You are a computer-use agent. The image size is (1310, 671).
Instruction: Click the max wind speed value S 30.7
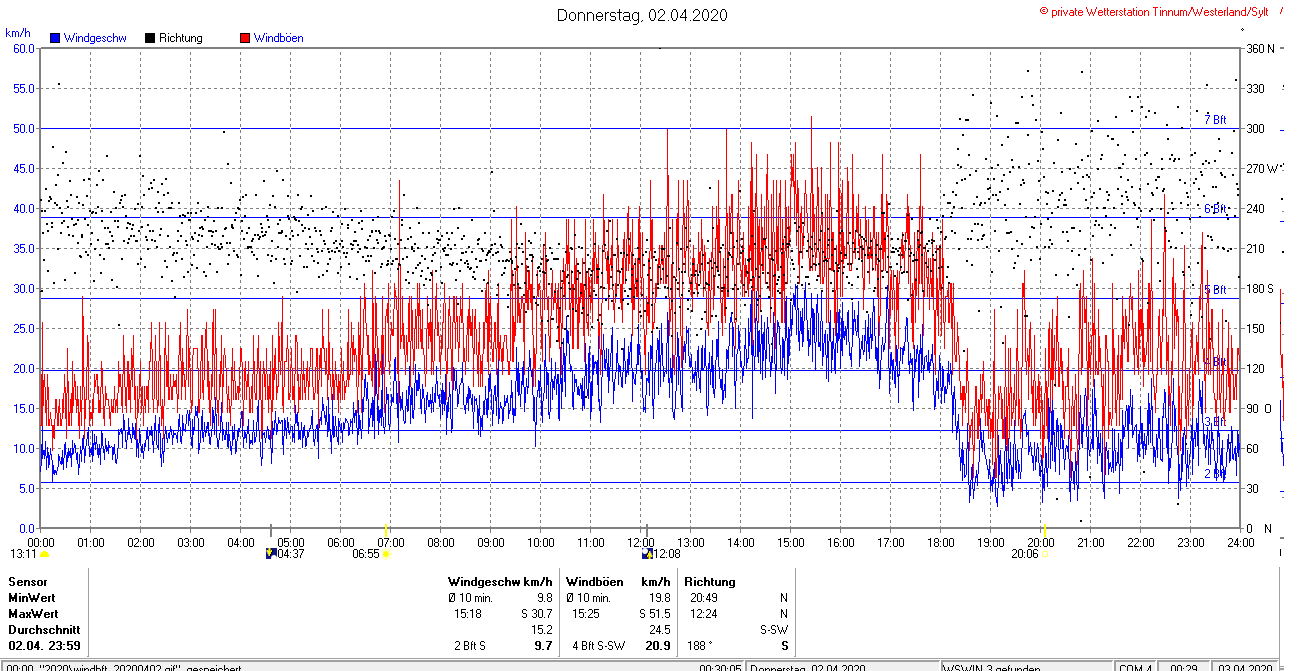537,613
